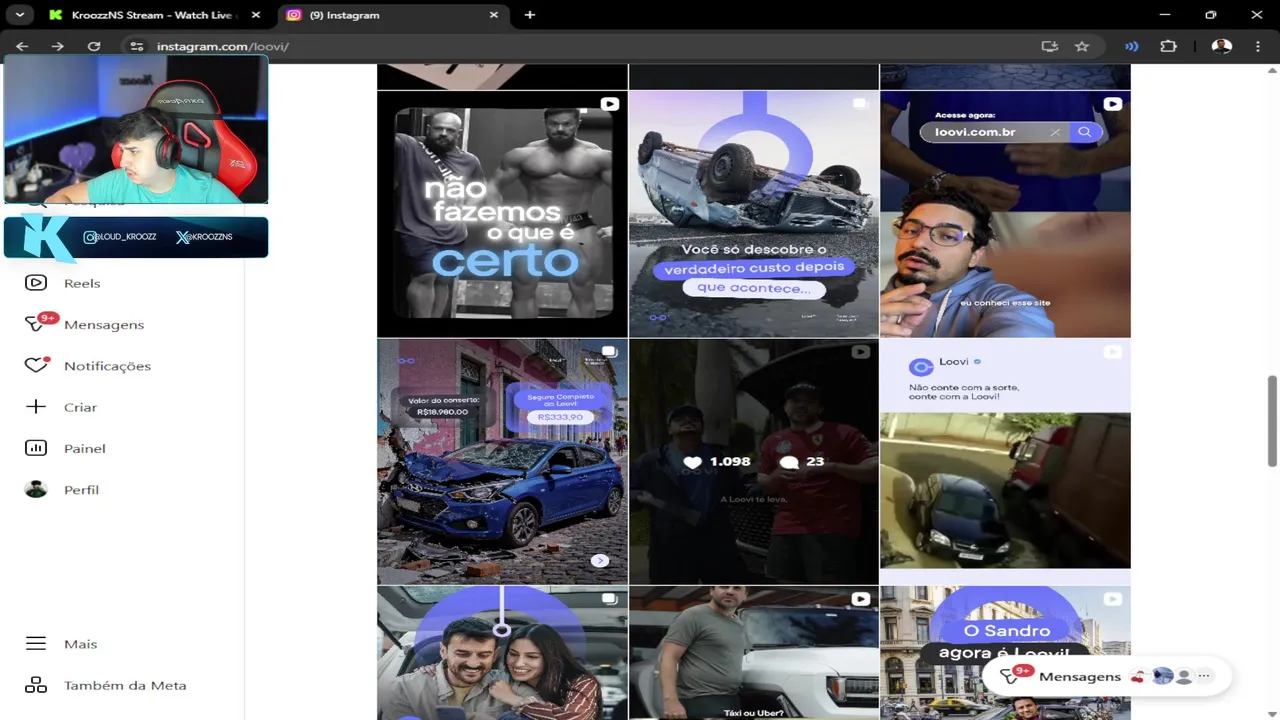Click the @KROOZZNS X handle

(204, 237)
